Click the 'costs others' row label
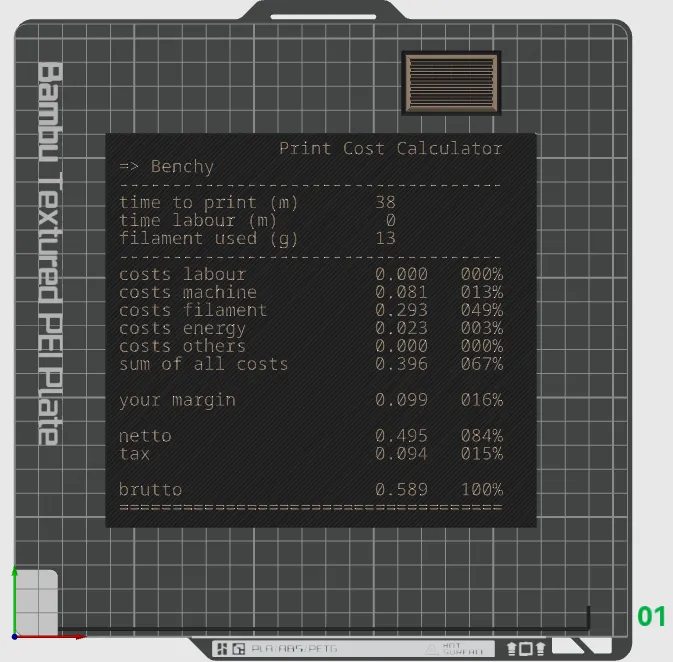This screenshot has height=662, width=673. tap(182, 346)
